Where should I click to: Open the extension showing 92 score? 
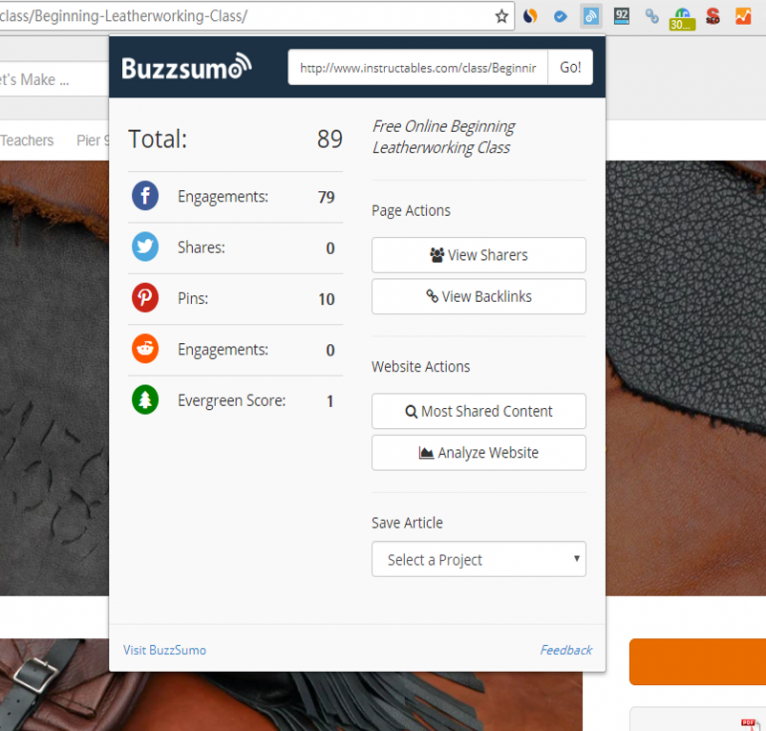click(622, 16)
